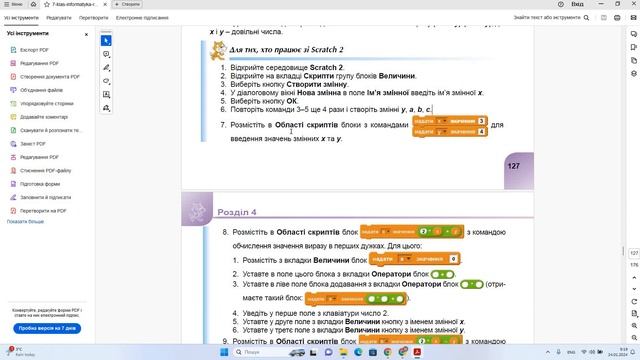640x360 pixels.
Task: Open the copy pages panel on right rail
Action: pyautogui.click(x=634, y=60)
